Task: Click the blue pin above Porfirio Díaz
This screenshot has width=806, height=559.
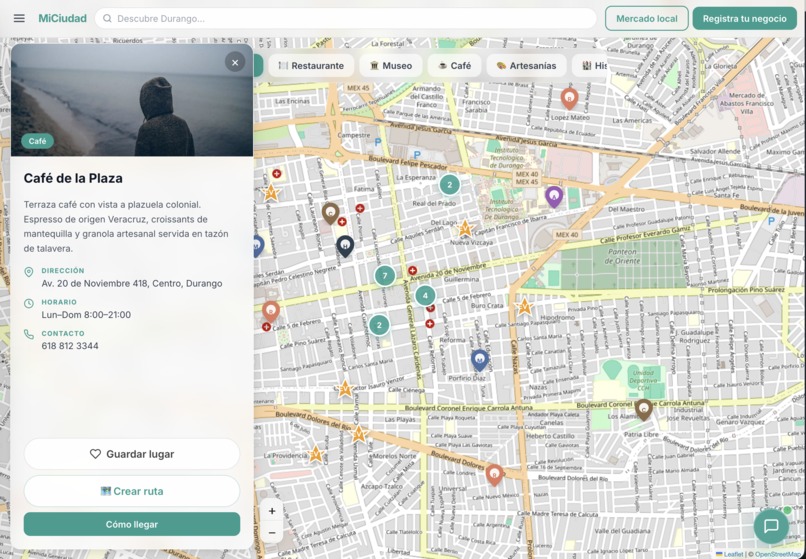Action: point(480,360)
